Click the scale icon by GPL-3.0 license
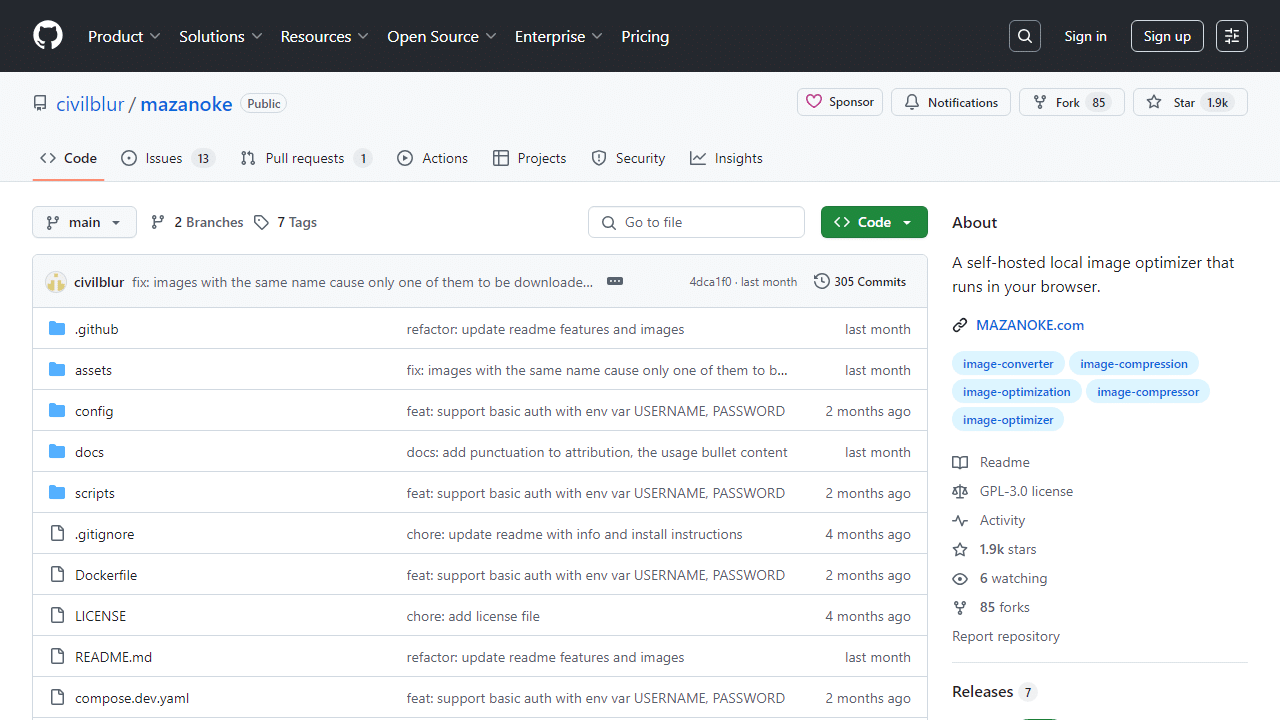The image size is (1280, 720). pos(960,491)
